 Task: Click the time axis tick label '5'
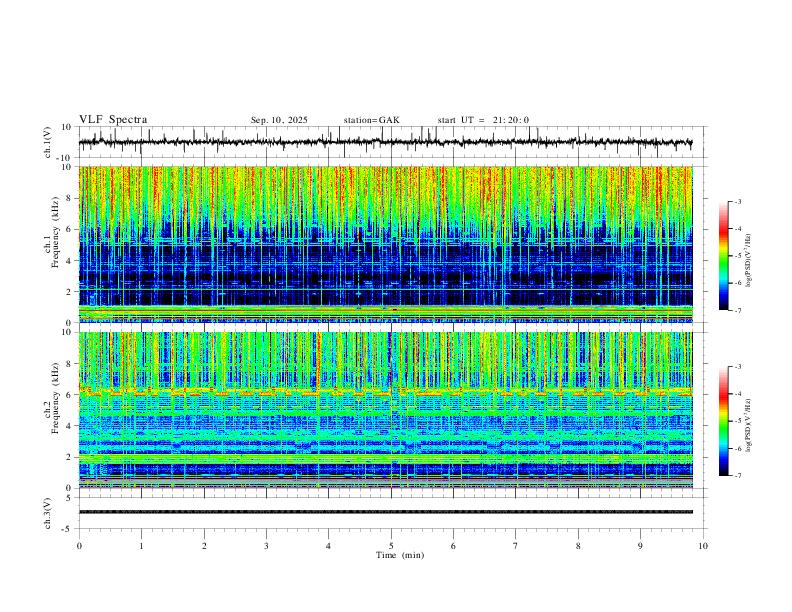(x=391, y=546)
